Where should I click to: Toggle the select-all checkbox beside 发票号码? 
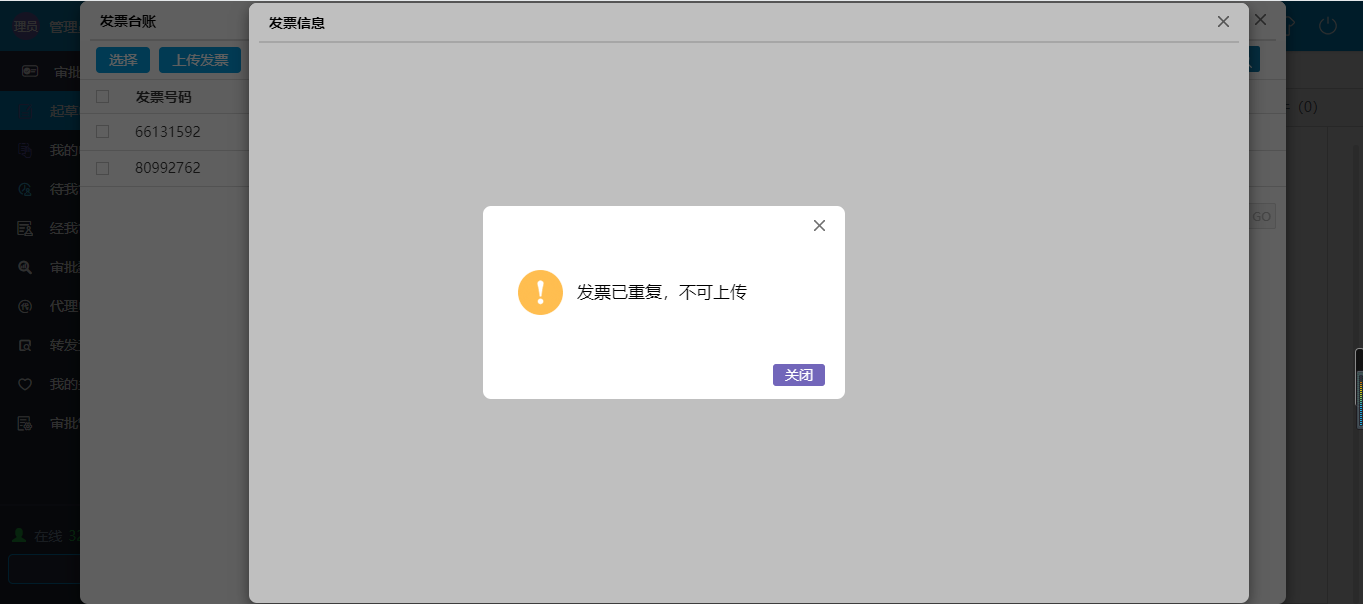click(x=102, y=97)
